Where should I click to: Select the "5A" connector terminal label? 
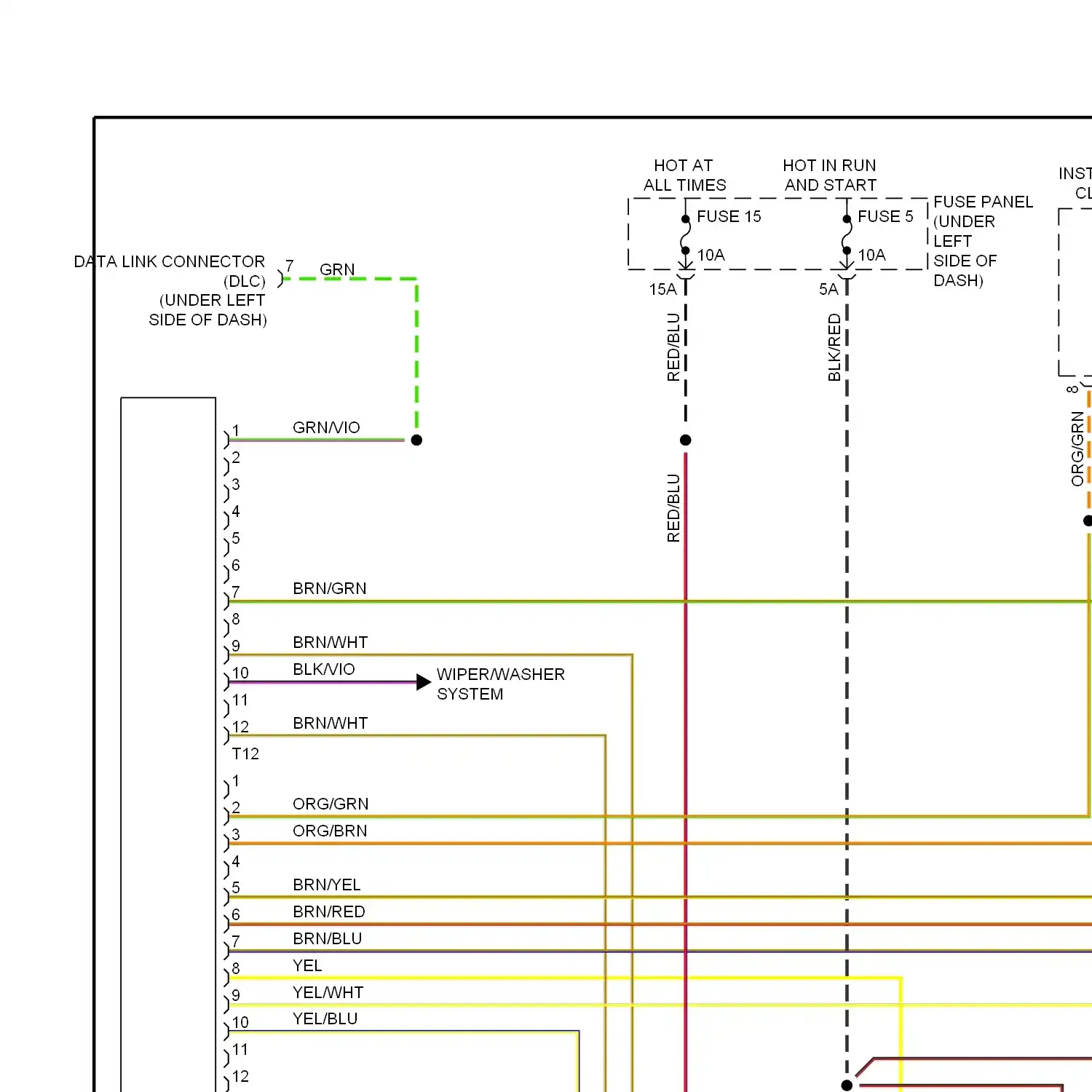[x=828, y=289]
